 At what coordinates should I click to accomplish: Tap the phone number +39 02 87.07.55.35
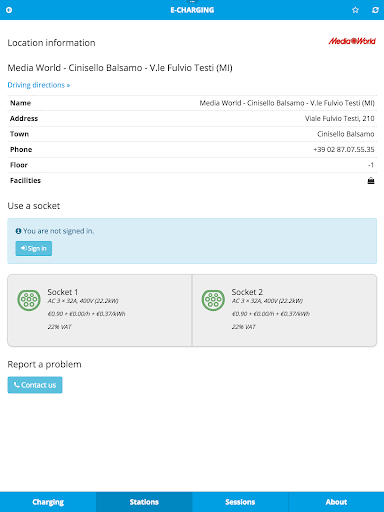point(344,149)
